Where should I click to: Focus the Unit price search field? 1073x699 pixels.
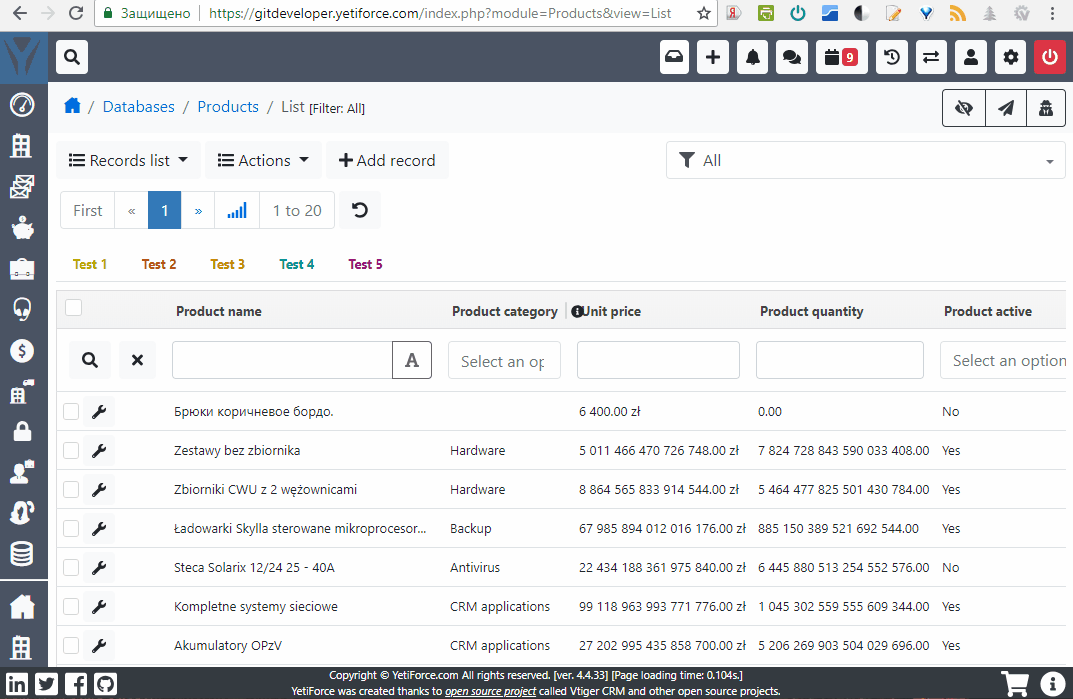coord(658,360)
